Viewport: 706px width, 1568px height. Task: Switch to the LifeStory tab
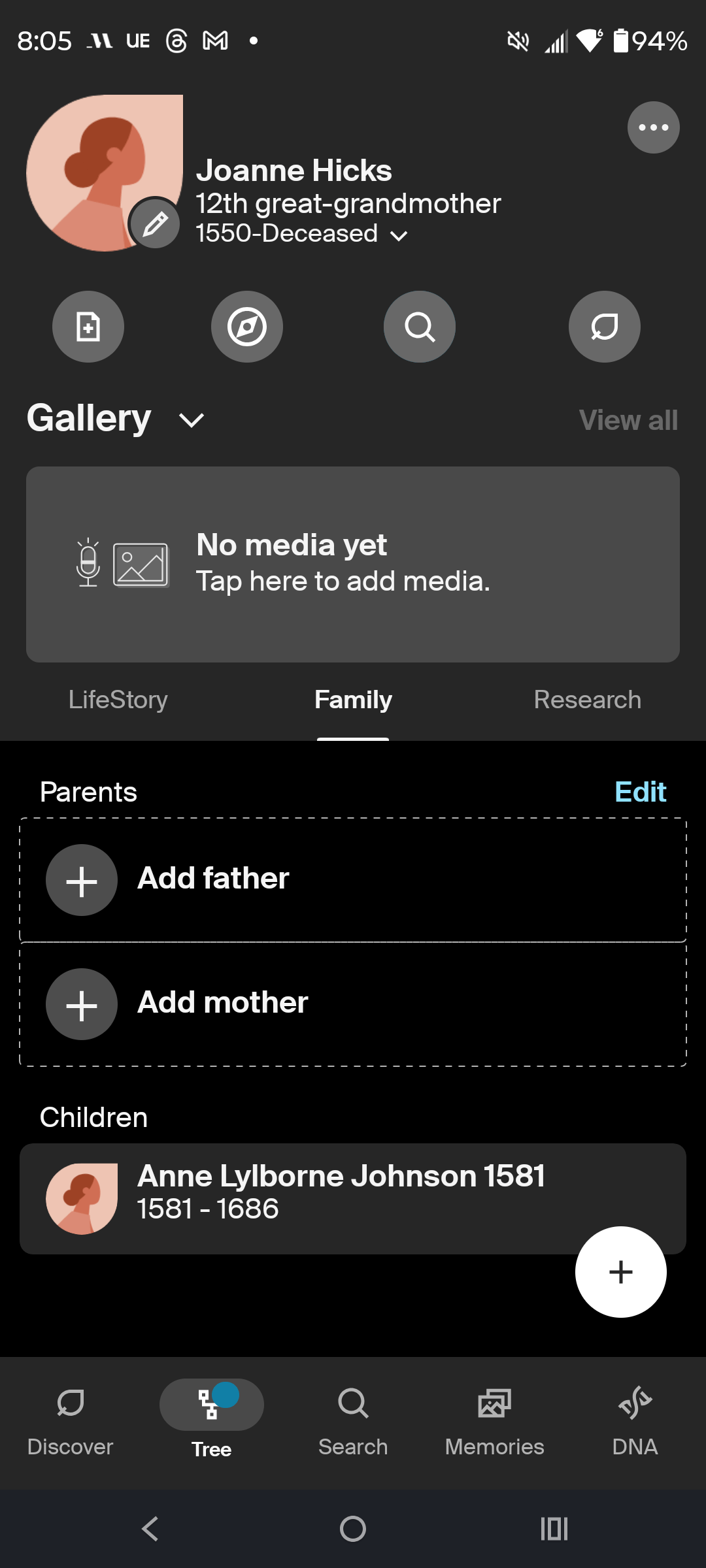118,700
